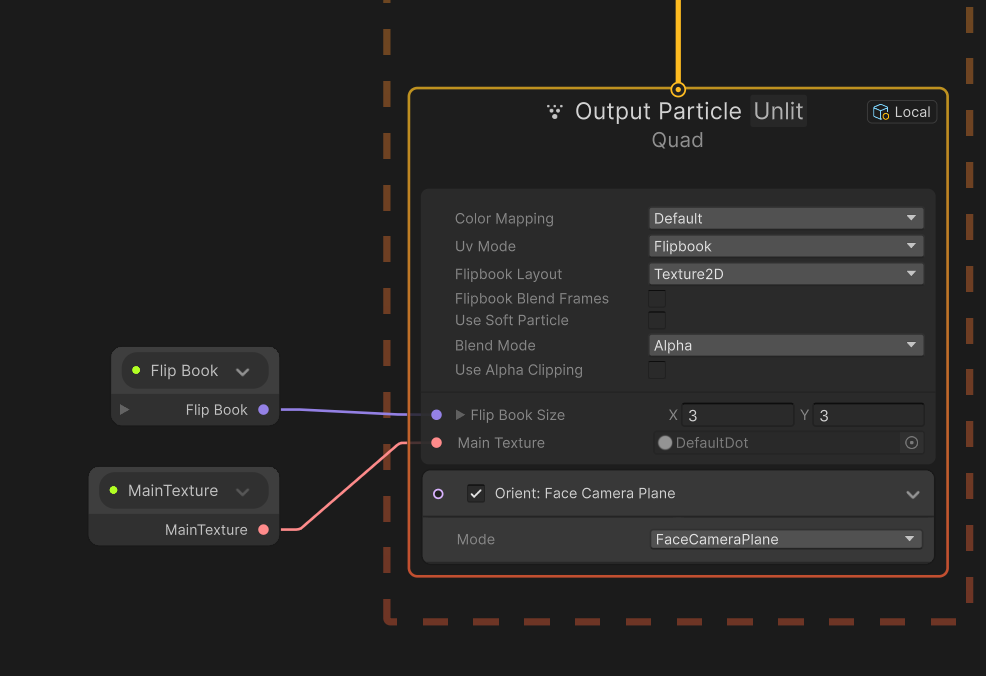Enable the Use Soft Particle checkbox
Viewport: 986px width, 676px height.
(657, 320)
